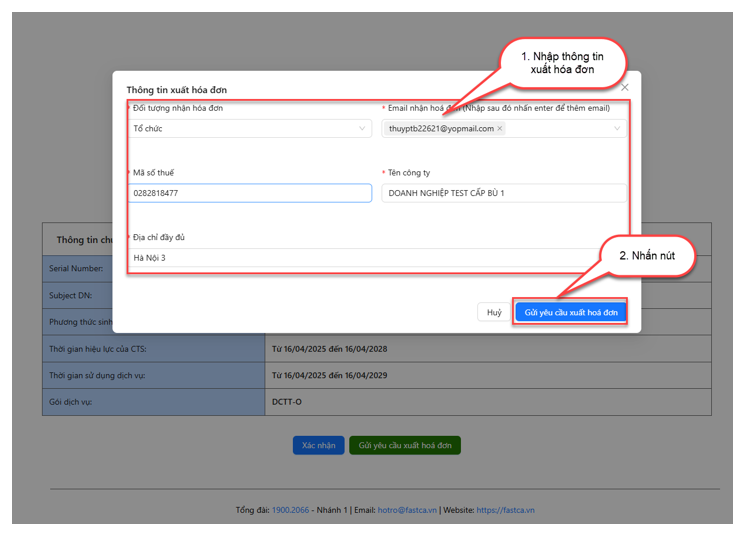This screenshot has height=534, width=749.
Task: Open the 1900.2066 hotline link
Action: [x=290, y=510]
